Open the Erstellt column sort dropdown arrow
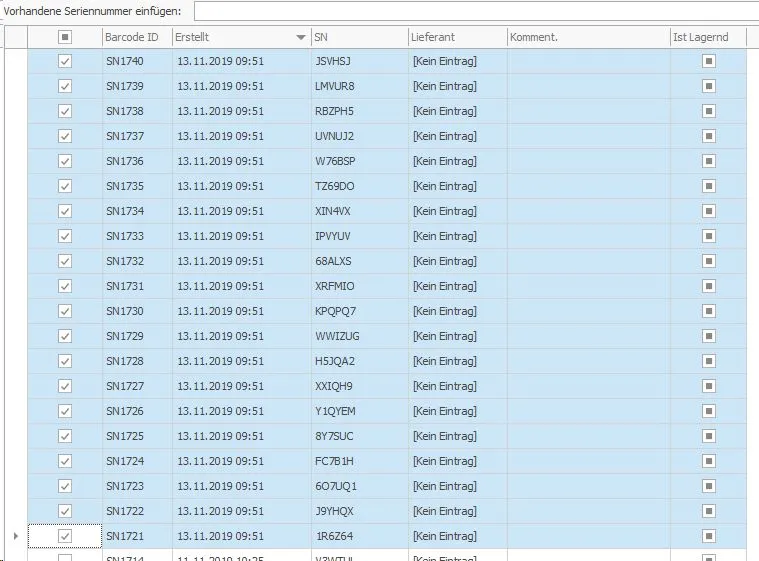The image size is (759, 561). pos(301,37)
